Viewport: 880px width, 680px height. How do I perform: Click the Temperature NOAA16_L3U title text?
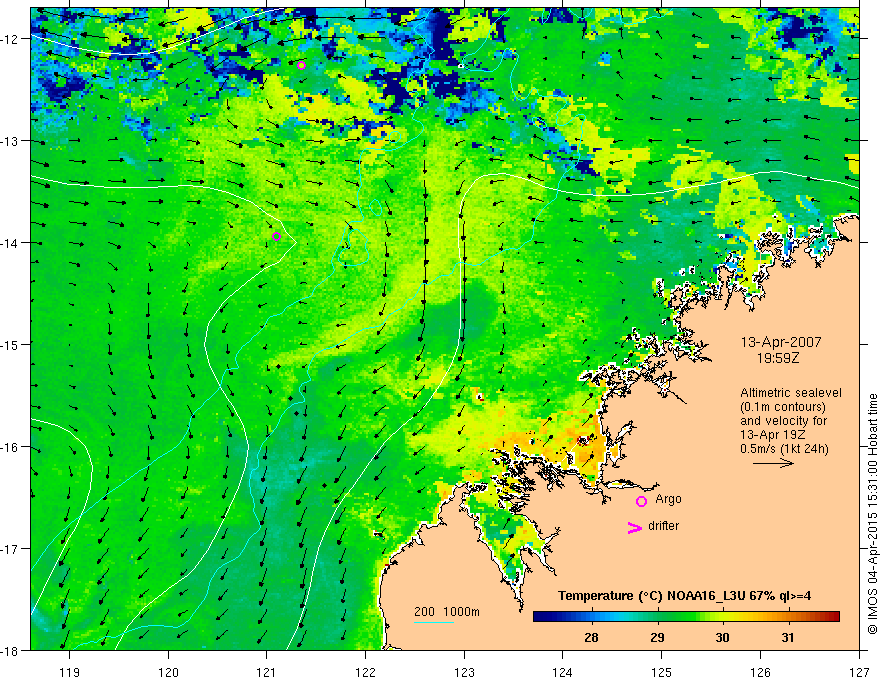pyautogui.click(x=684, y=596)
